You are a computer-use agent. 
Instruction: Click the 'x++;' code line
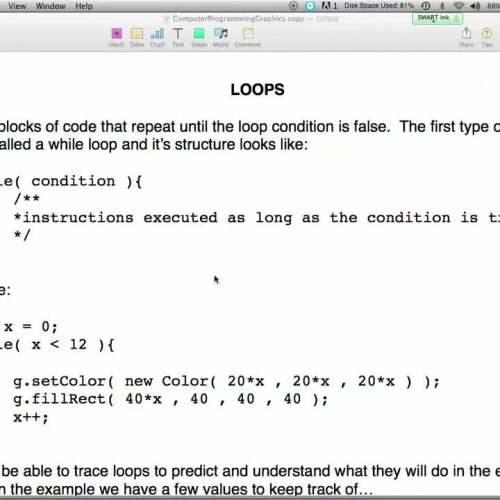tap(31, 417)
